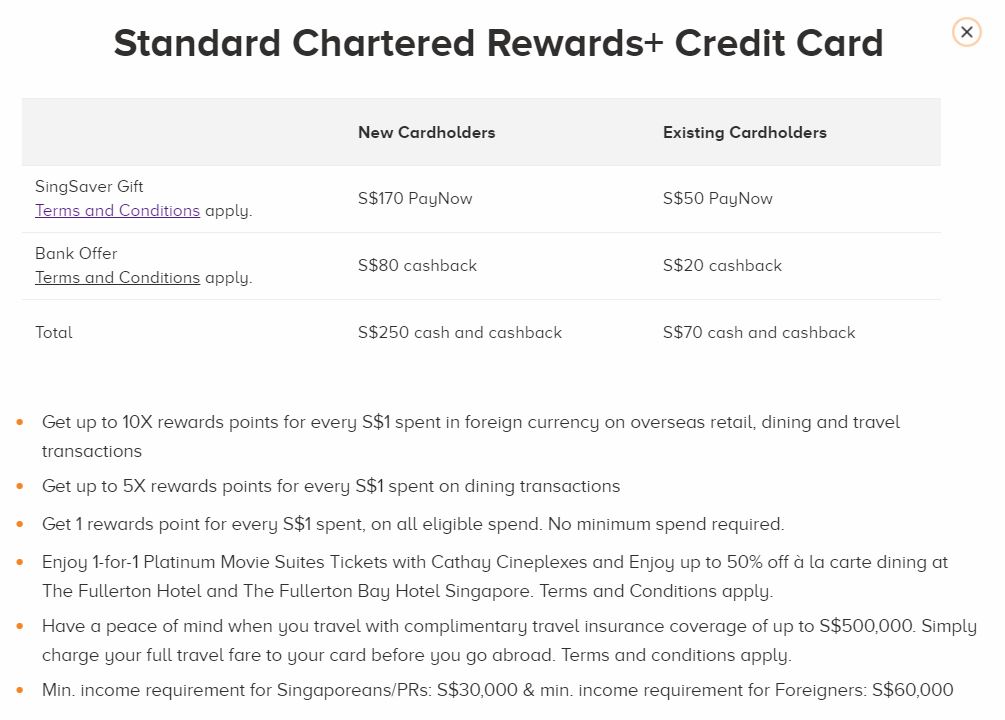The height and width of the screenshot is (720, 1005).
Task: Click the 5X dining rewards bullet text
Action: click(331, 487)
